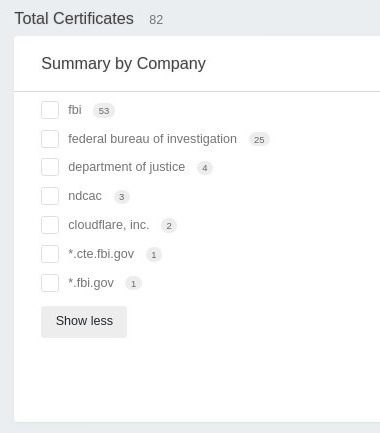
Task: Click the 53 count badge beside fbi
Action: (x=104, y=111)
